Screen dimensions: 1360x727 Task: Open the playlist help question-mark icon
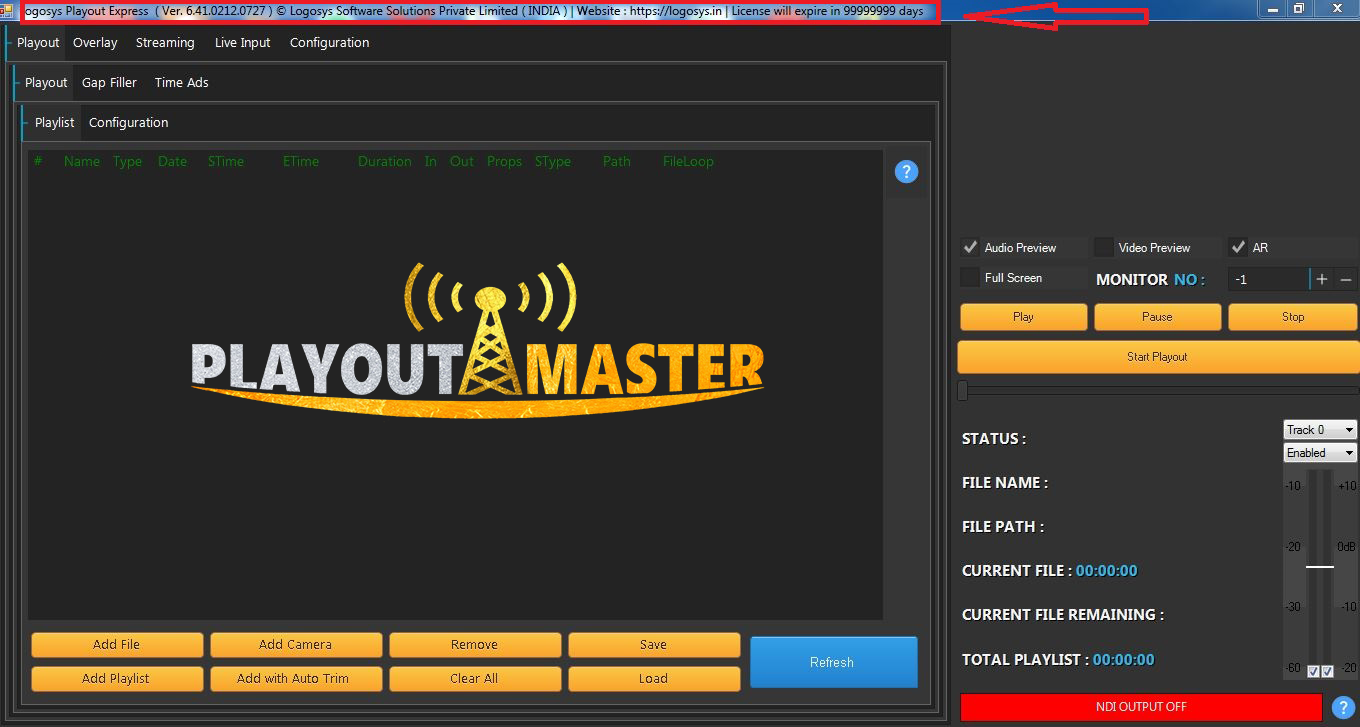(906, 172)
